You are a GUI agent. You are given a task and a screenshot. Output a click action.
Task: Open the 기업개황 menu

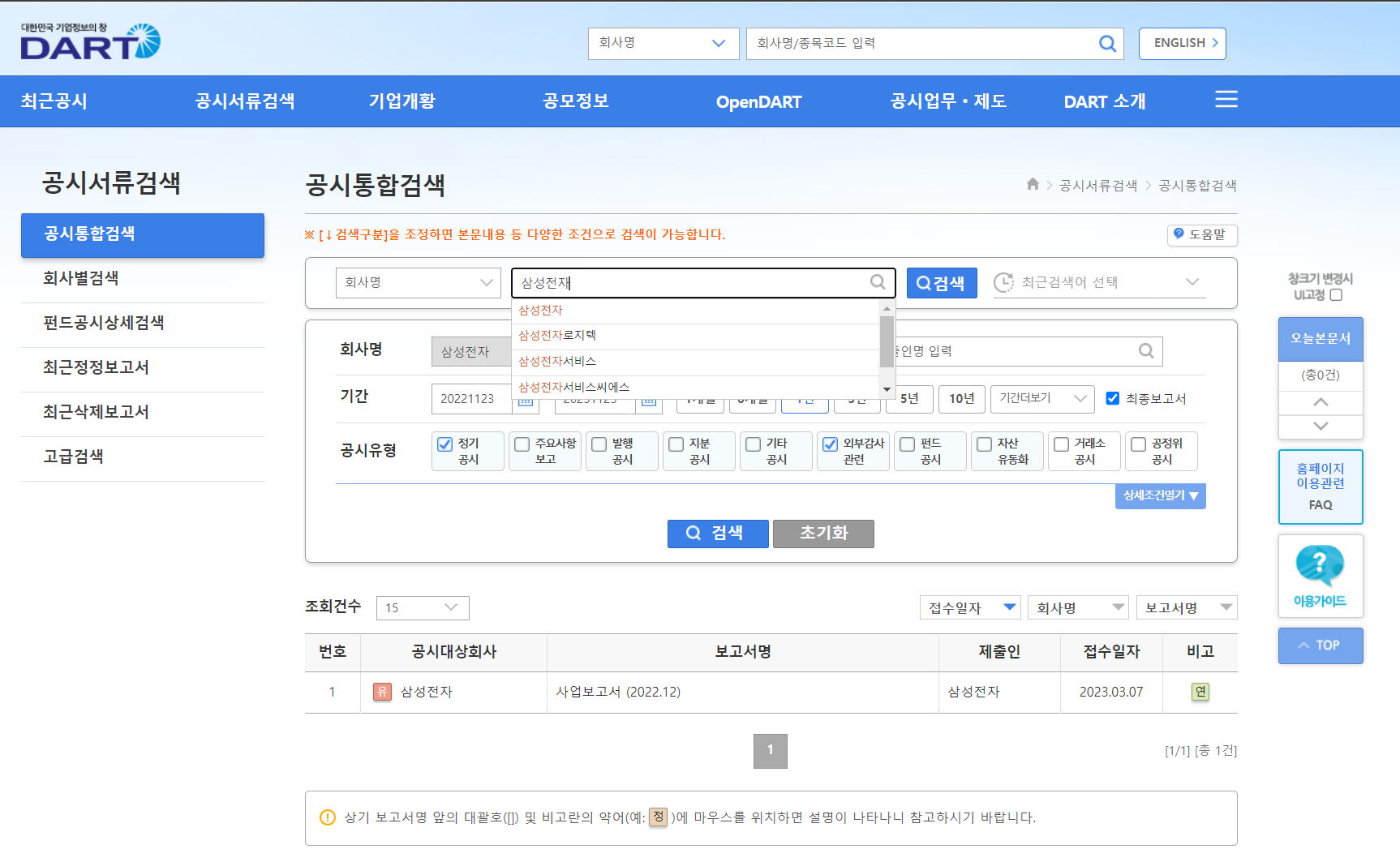click(x=402, y=101)
